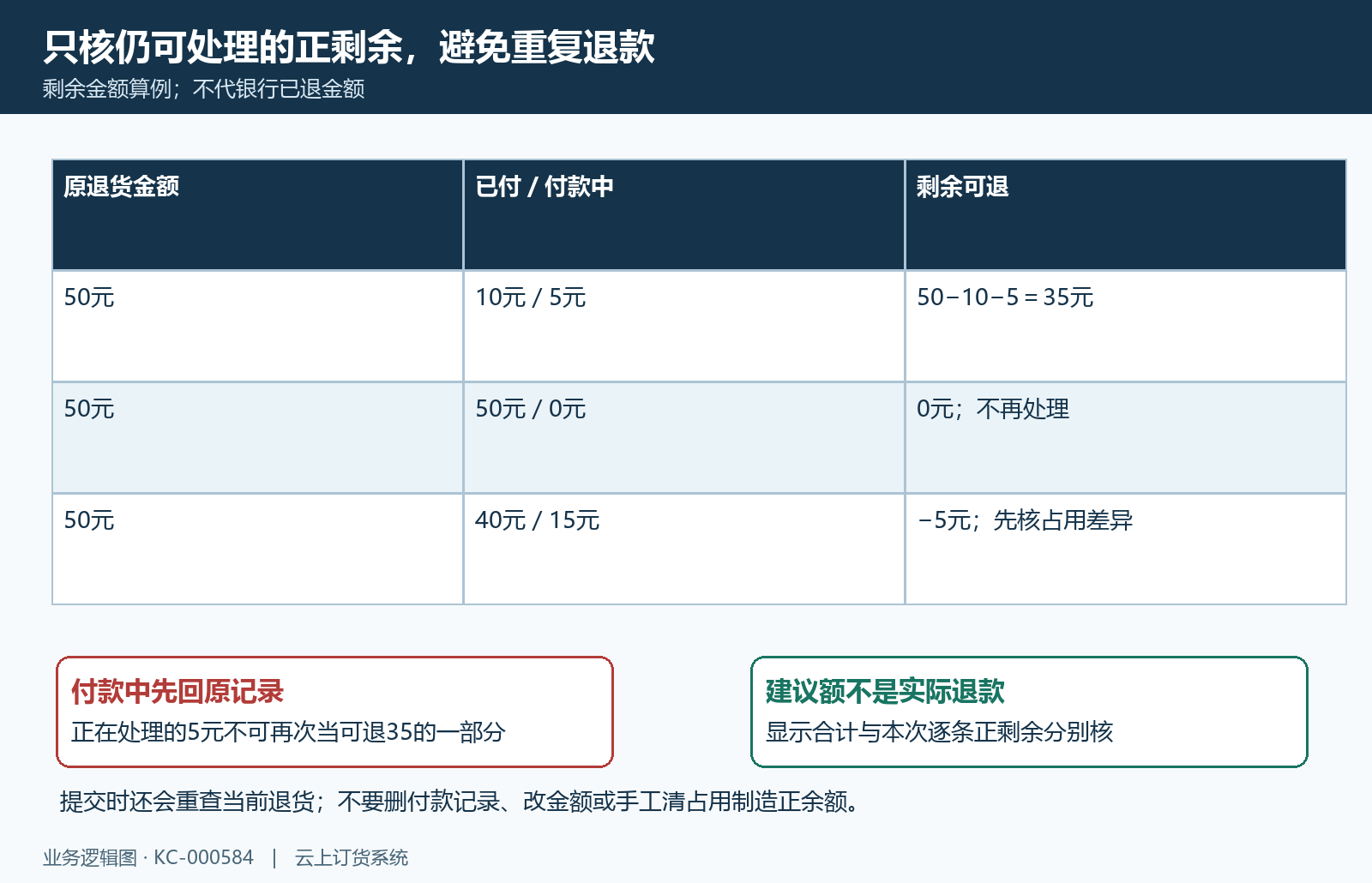This screenshot has width=1372, height=883.
Task: Select the cell 0元；不再处理
Action: (x=1125, y=437)
